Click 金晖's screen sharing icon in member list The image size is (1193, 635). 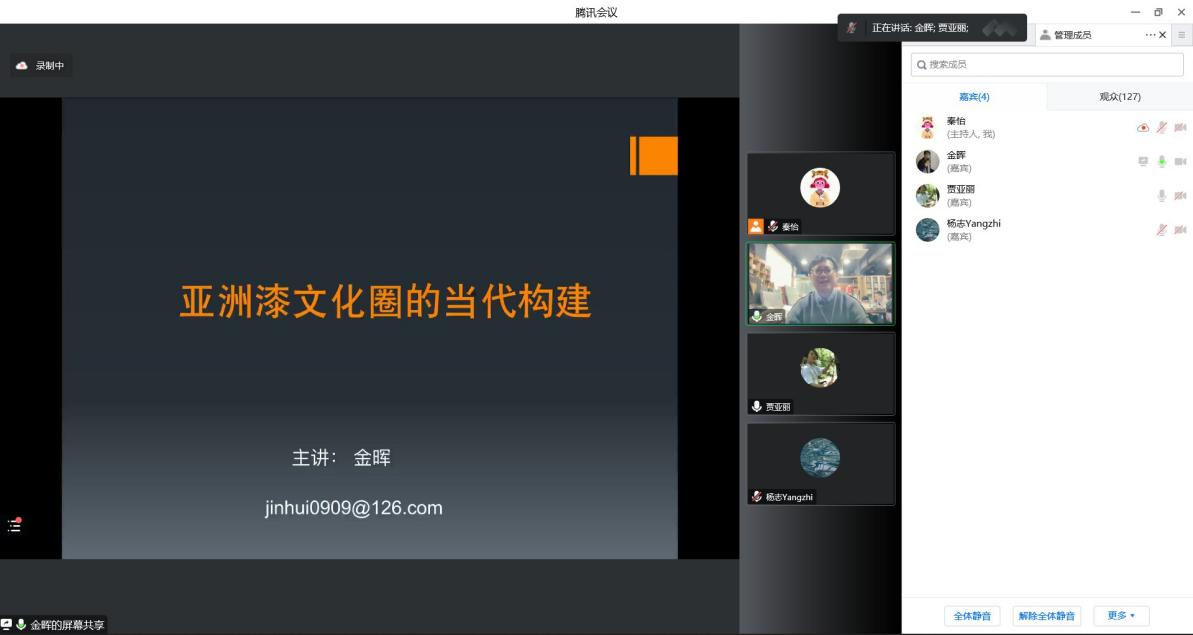tap(1143, 161)
